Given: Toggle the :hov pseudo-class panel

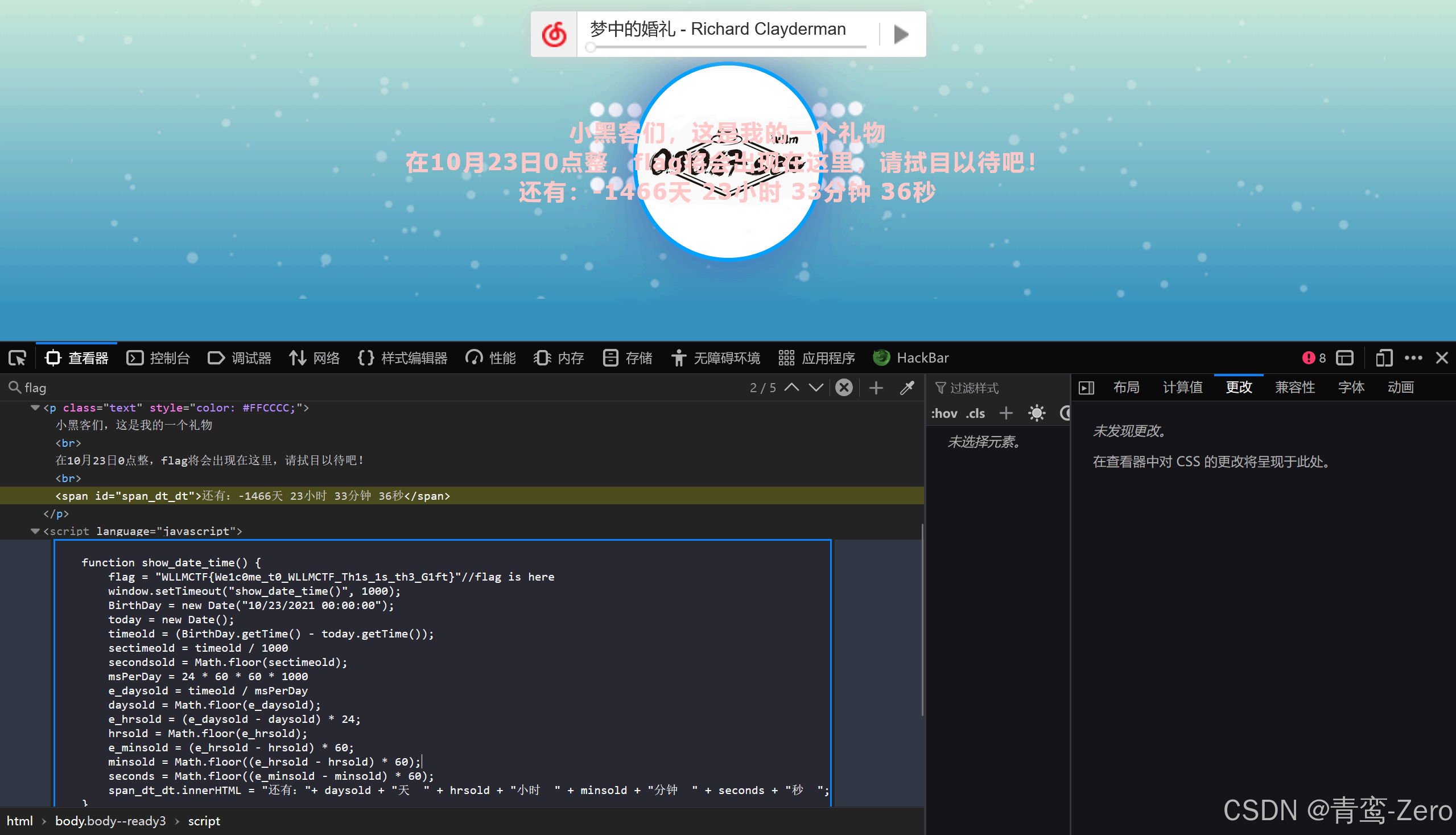Looking at the screenshot, I should [x=943, y=413].
